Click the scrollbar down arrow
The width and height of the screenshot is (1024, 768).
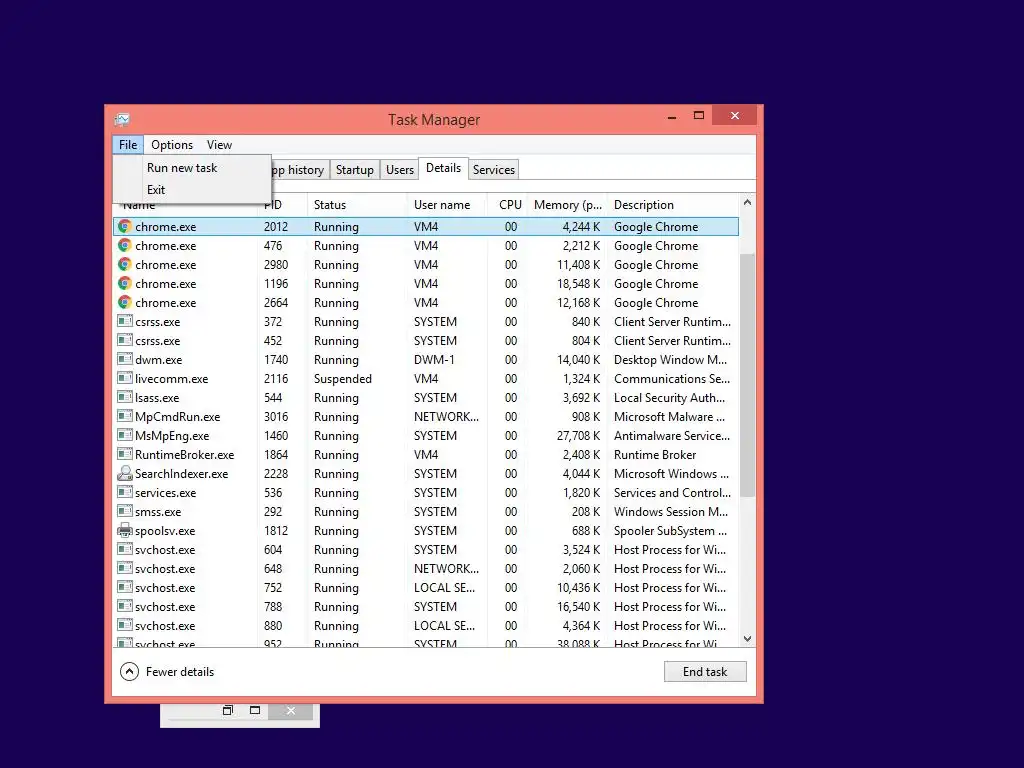747,639
